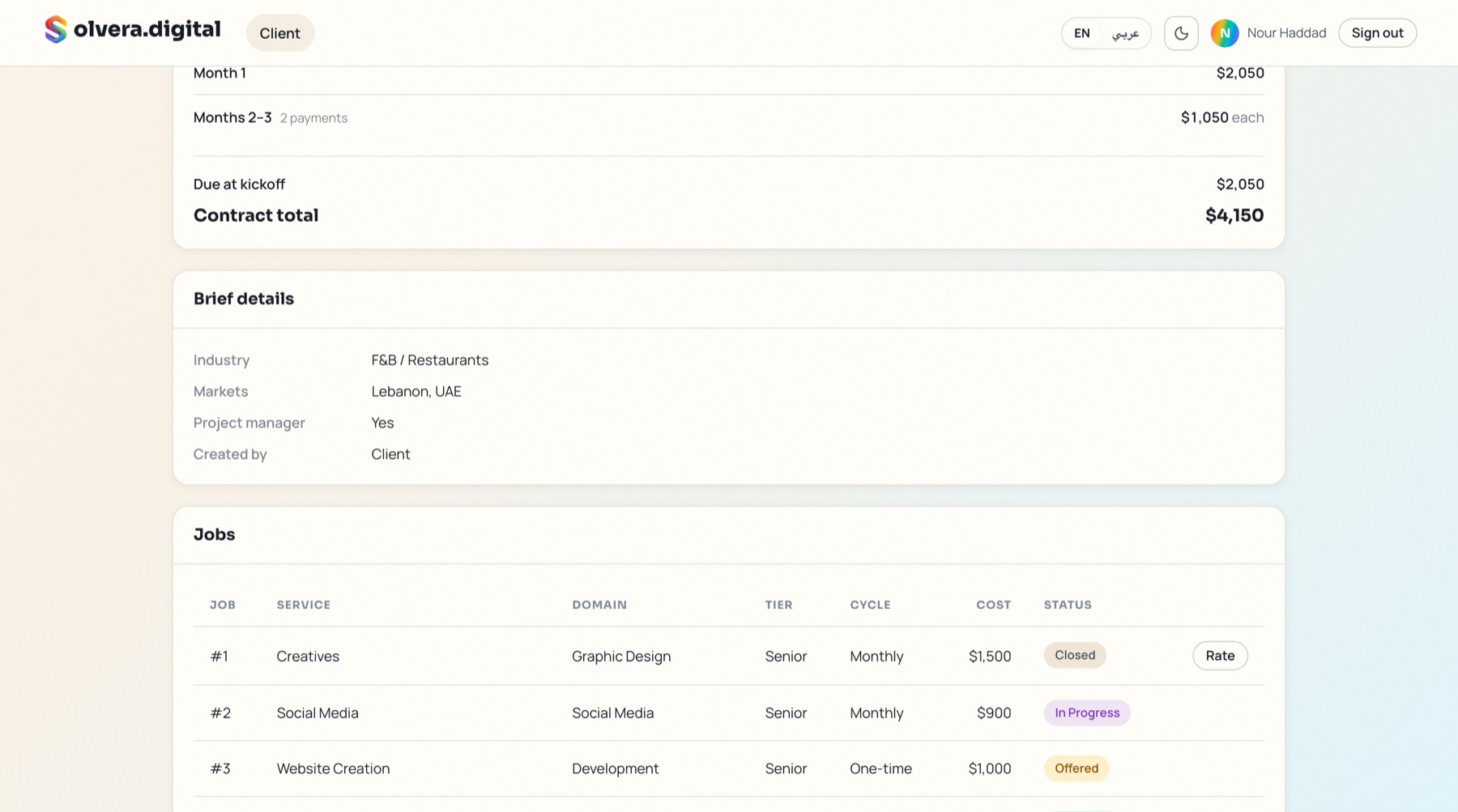This screenshot has width=1458, height=812.
Task: Click the Closed status badge
Action: click(x=1075, y=656)
